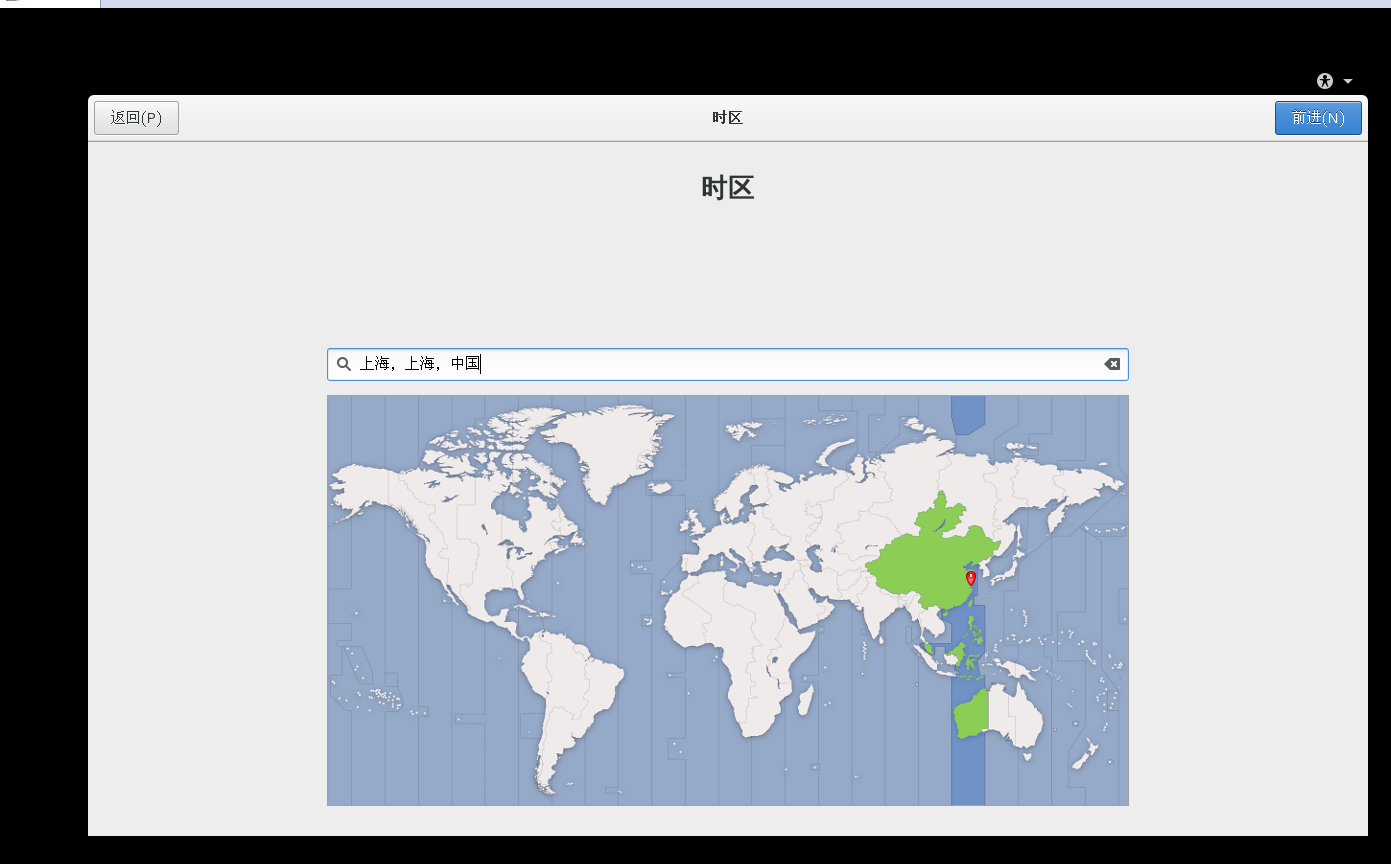
Task: Click the 返回(P) back button
Action: [x=136, y=118]
